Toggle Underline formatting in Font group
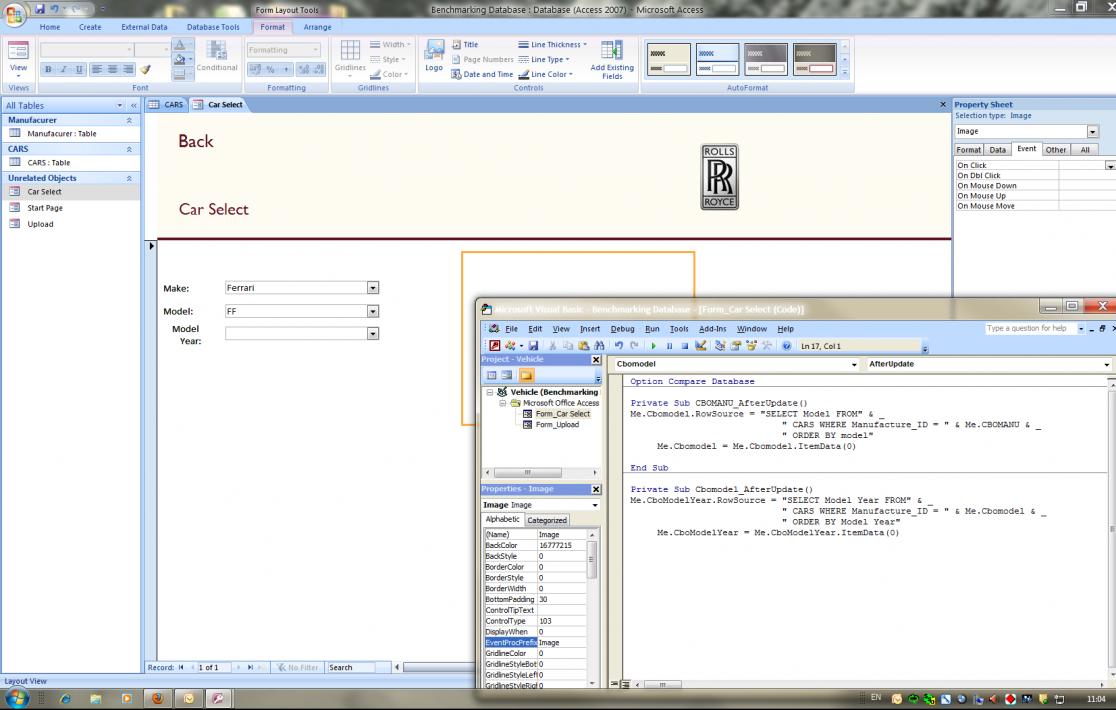 (79, 69)
